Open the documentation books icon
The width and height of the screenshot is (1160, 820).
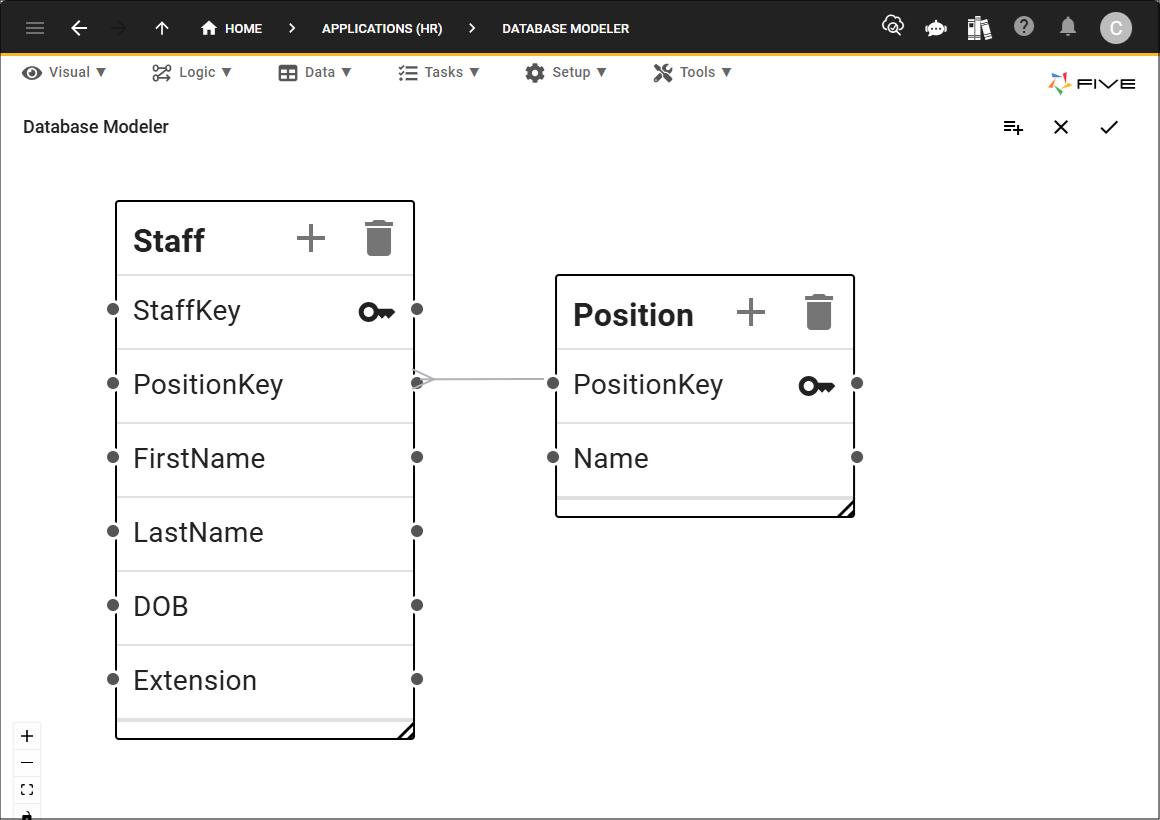point(979,28)
